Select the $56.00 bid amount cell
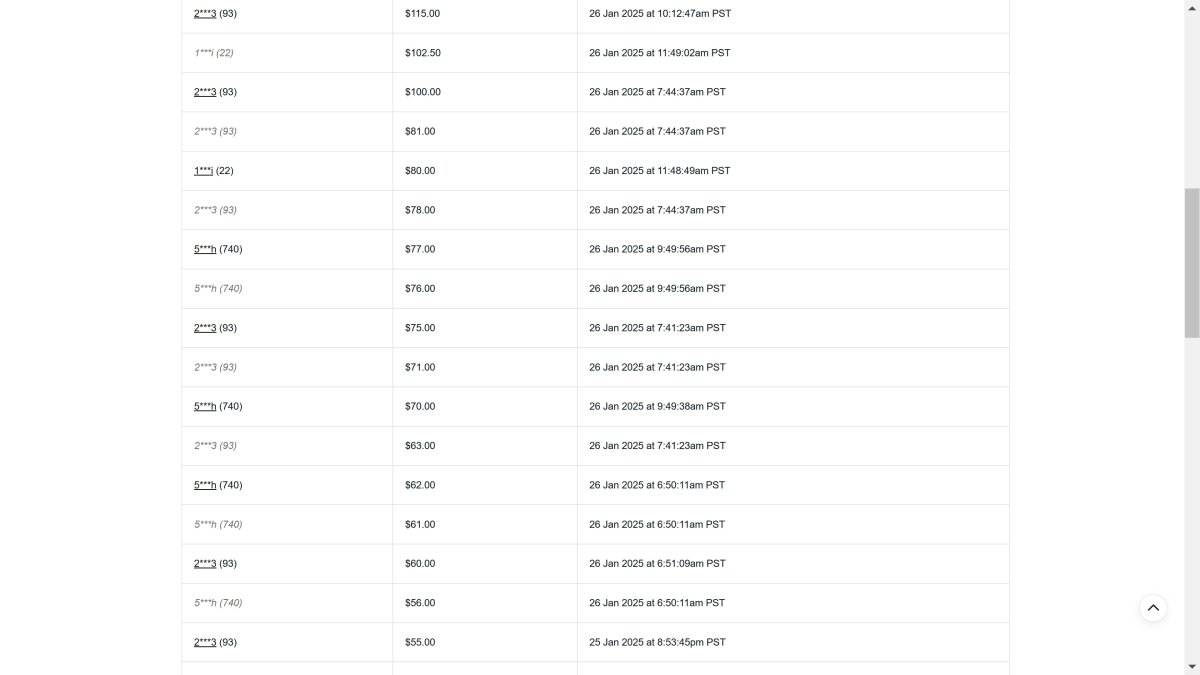 (x=485, y=603)
